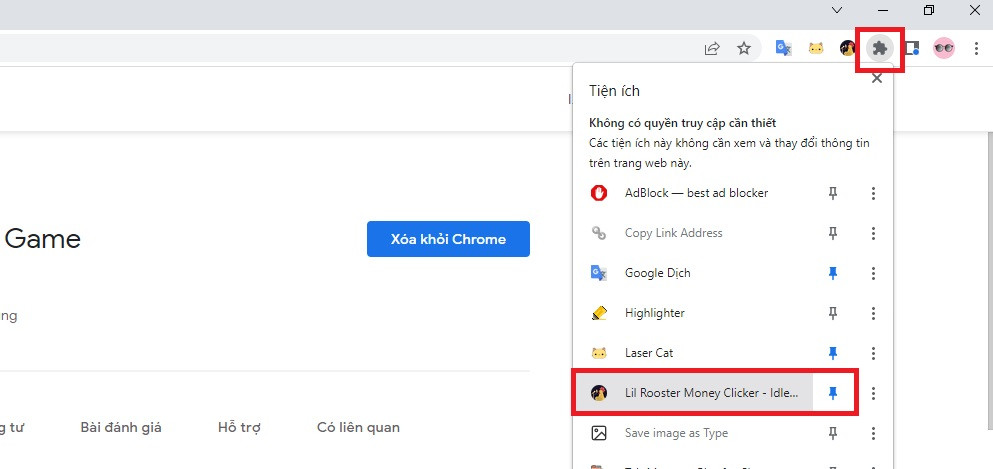The image size is (993, 469).
Task: Open more options for Copy Link Address
Action: click(873, 233)
